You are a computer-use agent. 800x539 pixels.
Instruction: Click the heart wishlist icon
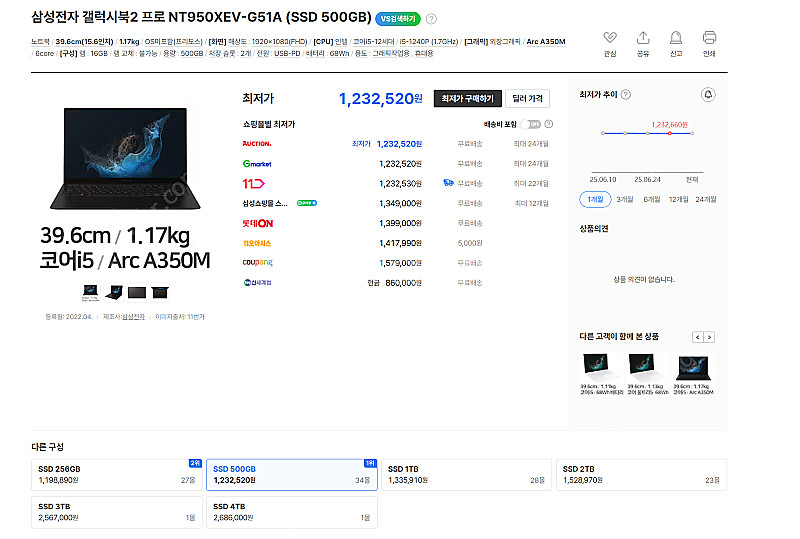coord(610,38)
